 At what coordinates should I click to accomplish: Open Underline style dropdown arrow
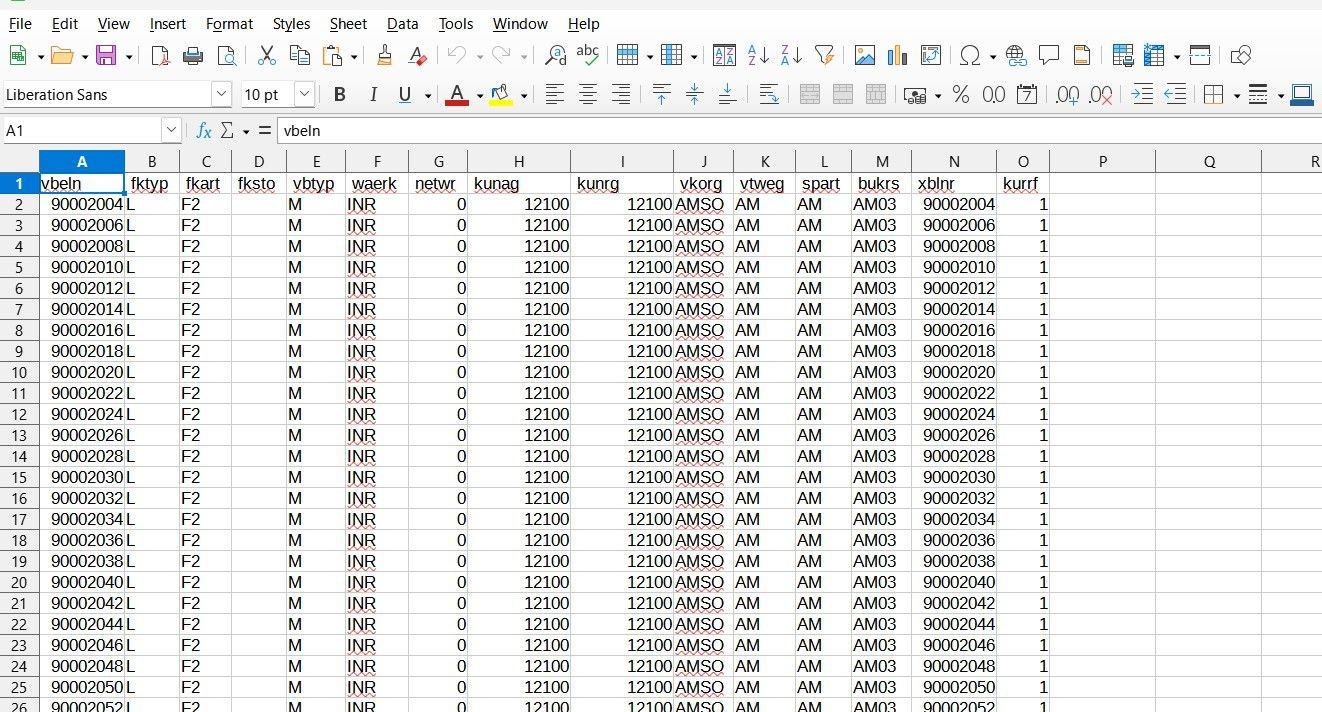point(428,96)
